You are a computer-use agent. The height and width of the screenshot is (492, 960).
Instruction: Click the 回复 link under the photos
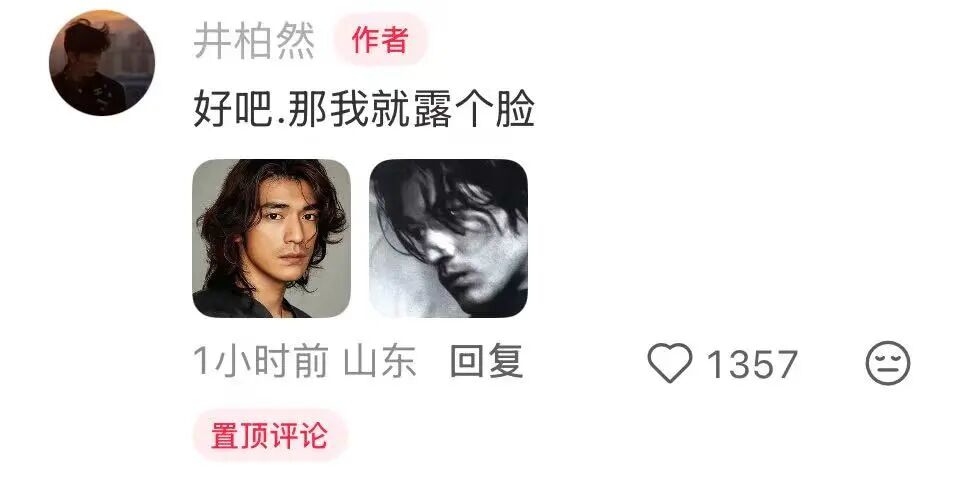(487, 361)
